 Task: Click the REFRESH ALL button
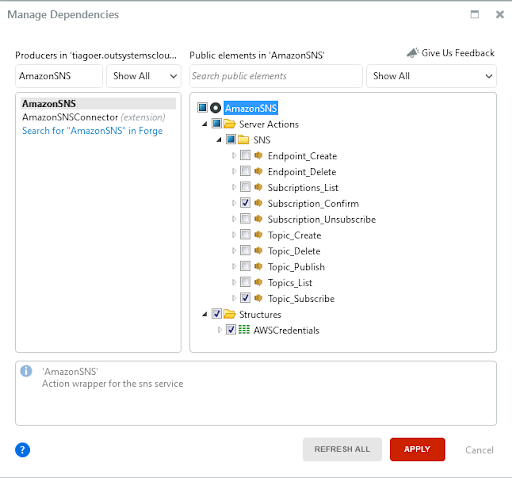pos(342,449)
